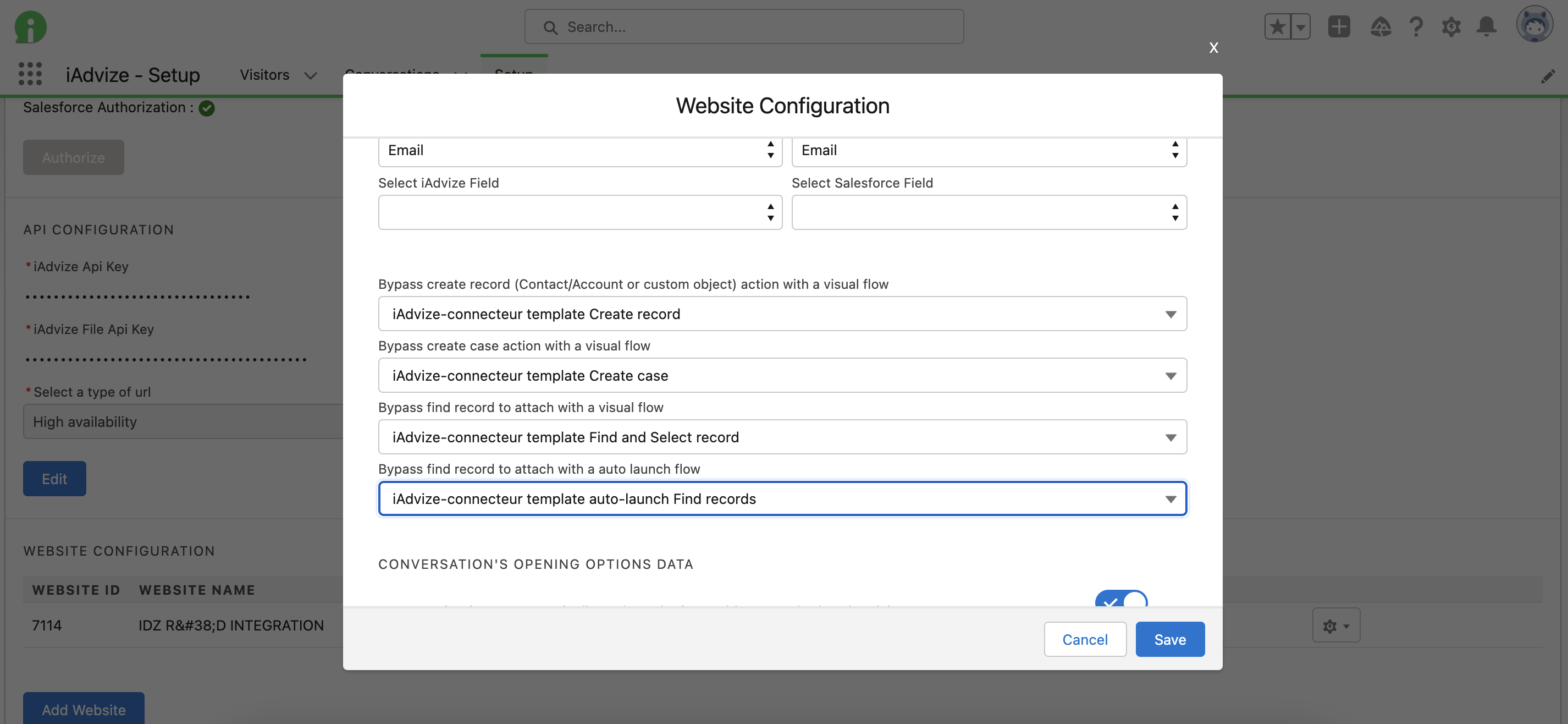Open the App Launcher grid icon
Image resolution: width=1568 pixels, height=724 pixels.
[30, 74]
